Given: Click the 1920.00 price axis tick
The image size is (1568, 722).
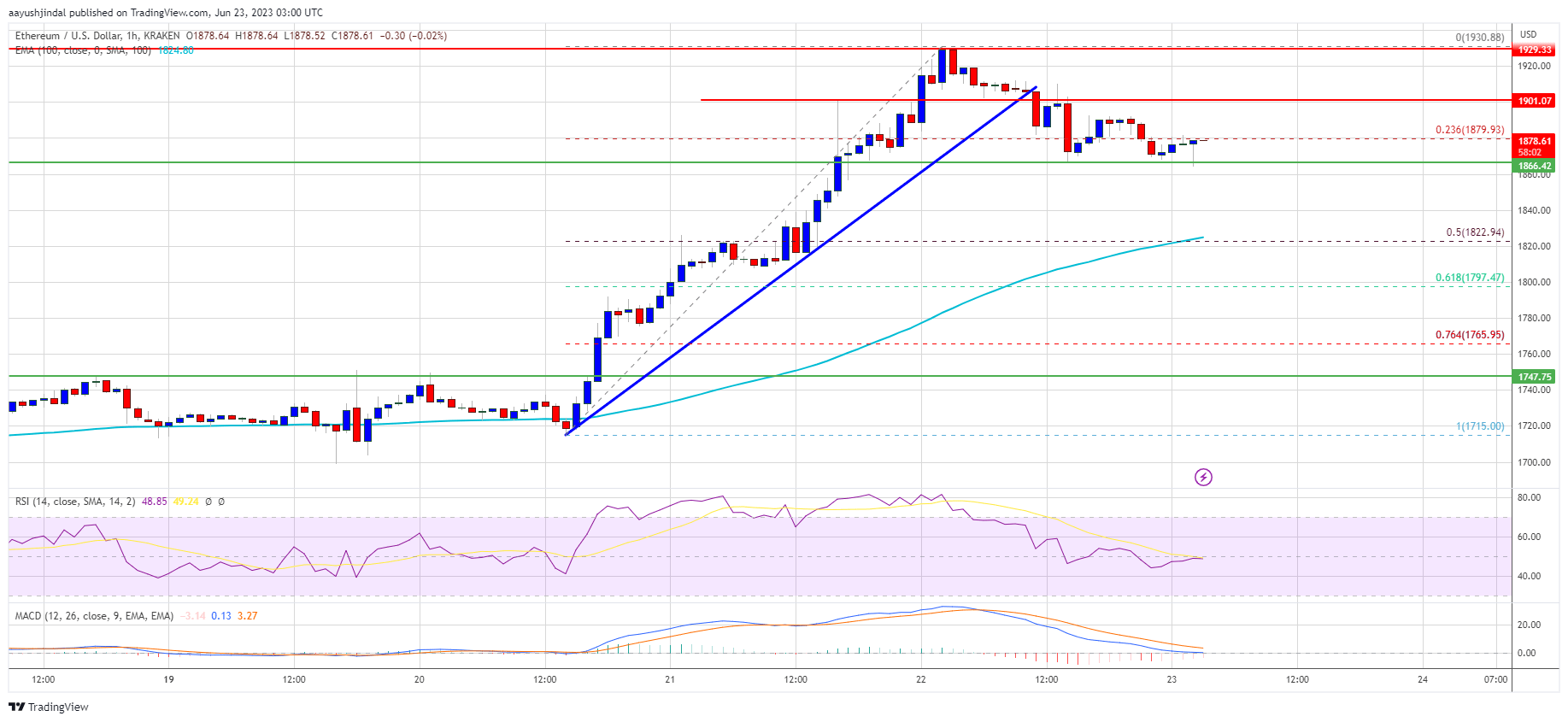Looking at the screenshot, I should (x=1534, y=67).
